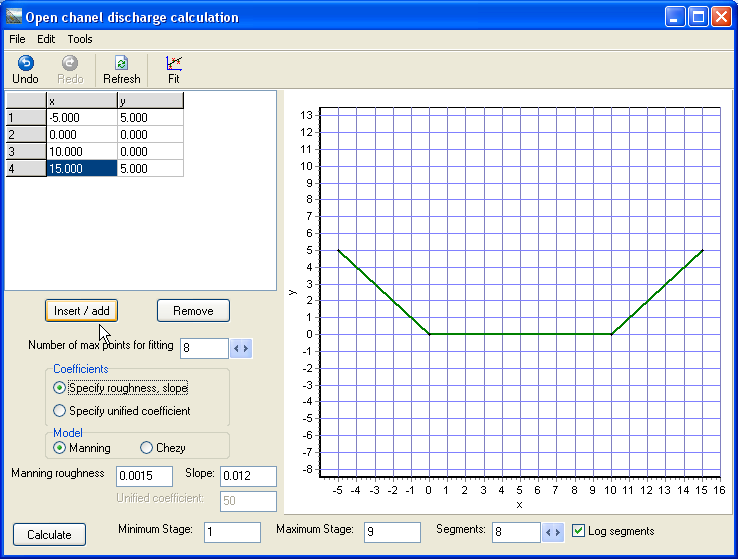
Task: Select the y column header
Action: [x=151, y=101]
